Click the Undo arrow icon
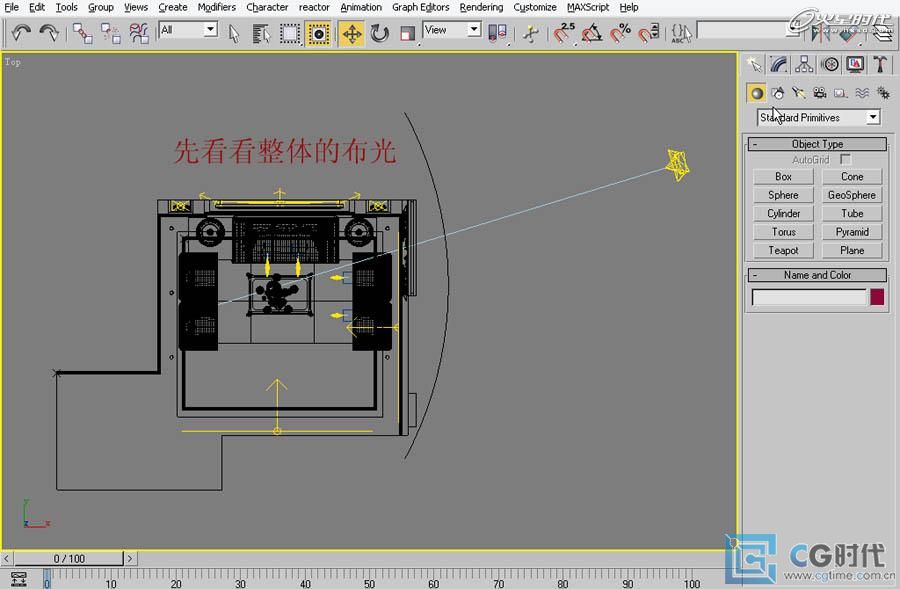The width and height of the screenshot is (900, 589). click(21, 33)
